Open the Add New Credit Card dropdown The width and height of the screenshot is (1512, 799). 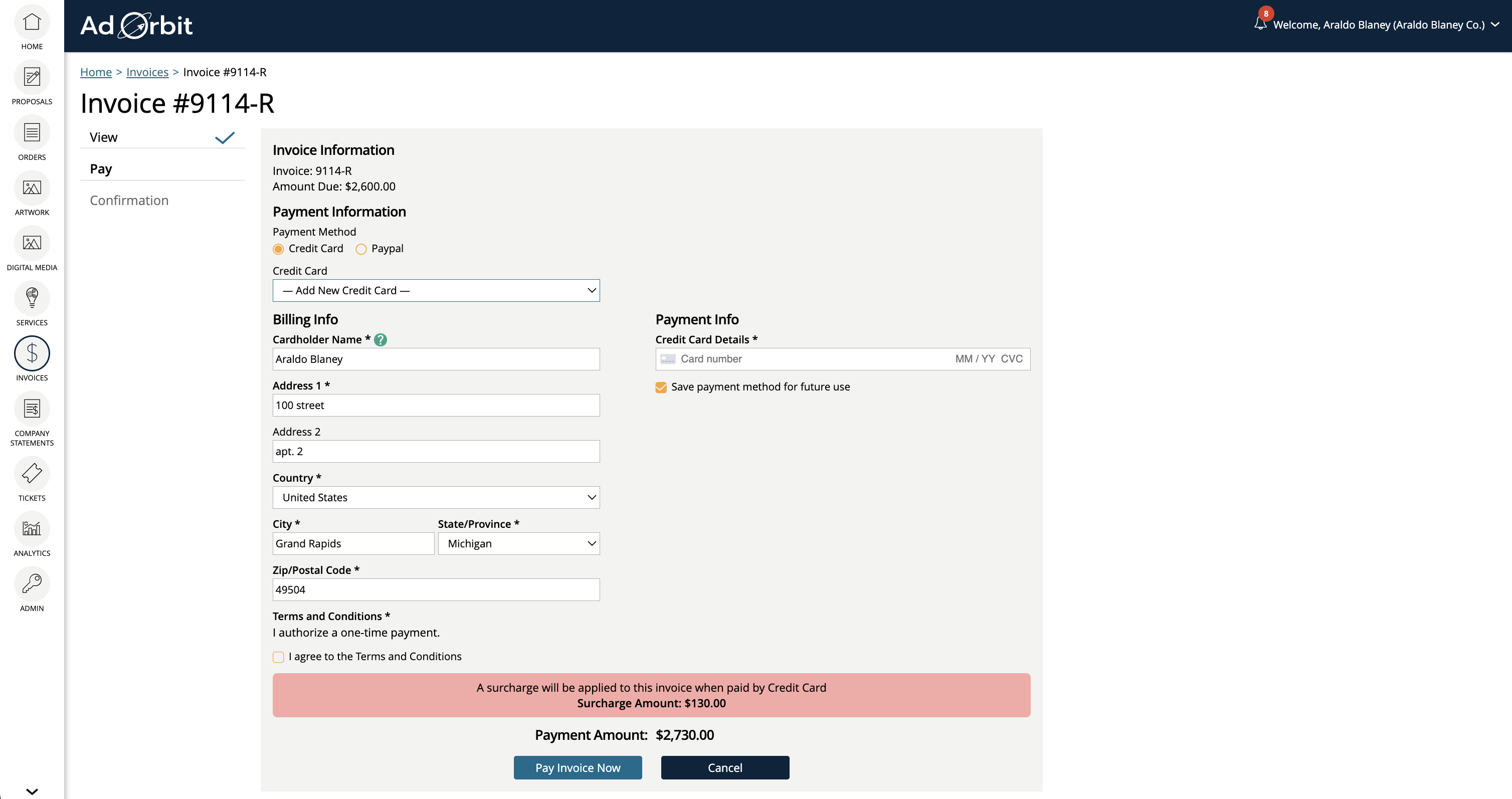pyautogui.click(x=436, y=291)
